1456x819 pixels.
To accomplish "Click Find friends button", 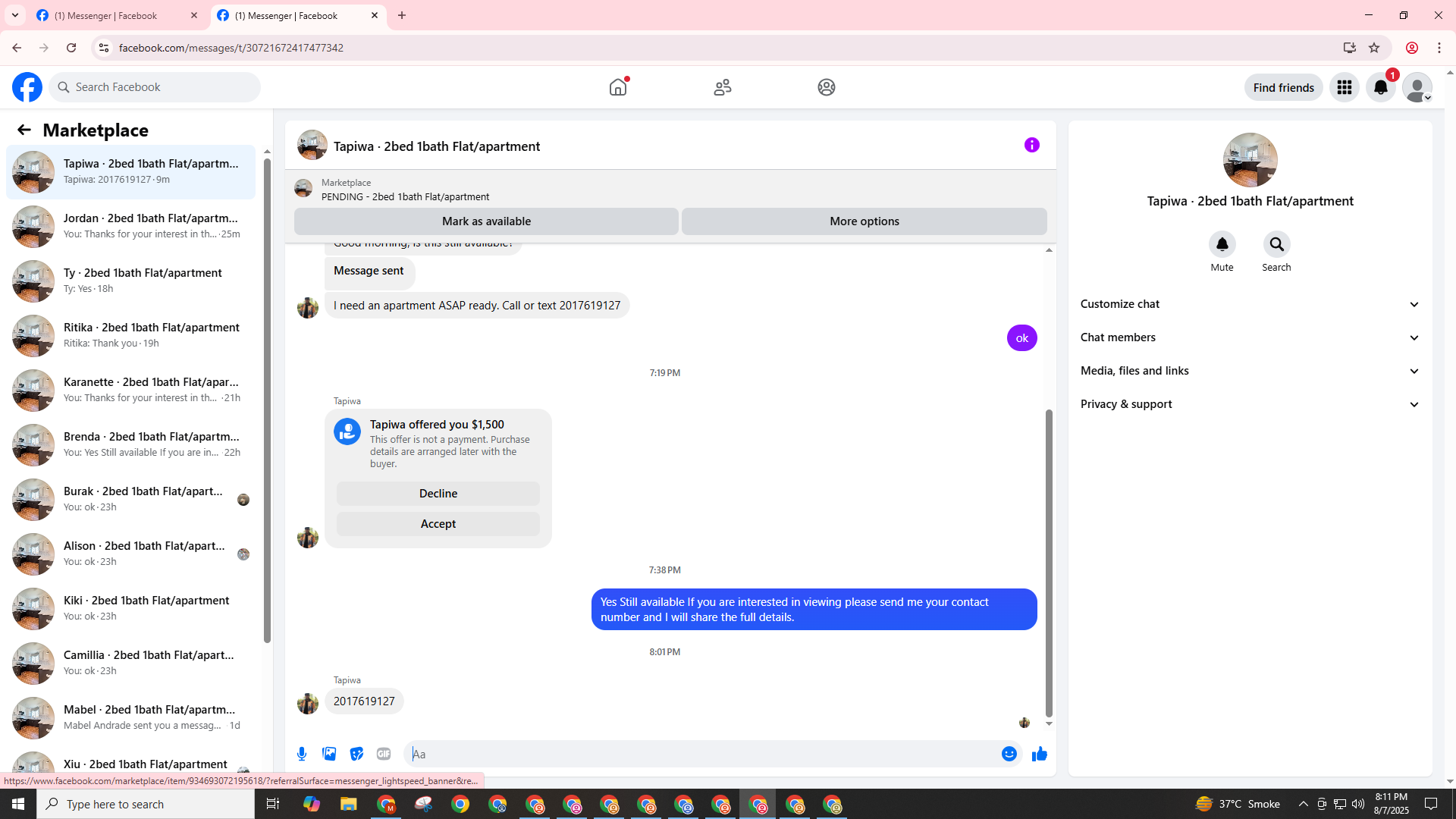I will (x=1283, y=87).
